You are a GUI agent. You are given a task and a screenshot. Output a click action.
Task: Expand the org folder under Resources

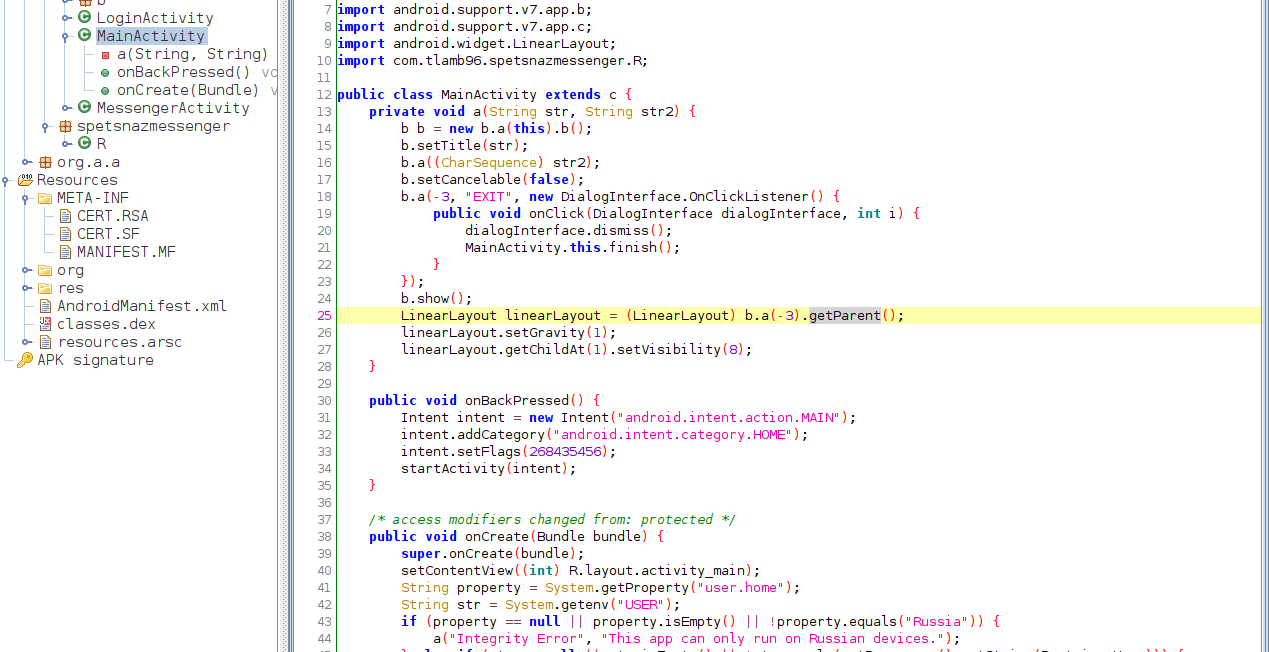click(27, 270)
